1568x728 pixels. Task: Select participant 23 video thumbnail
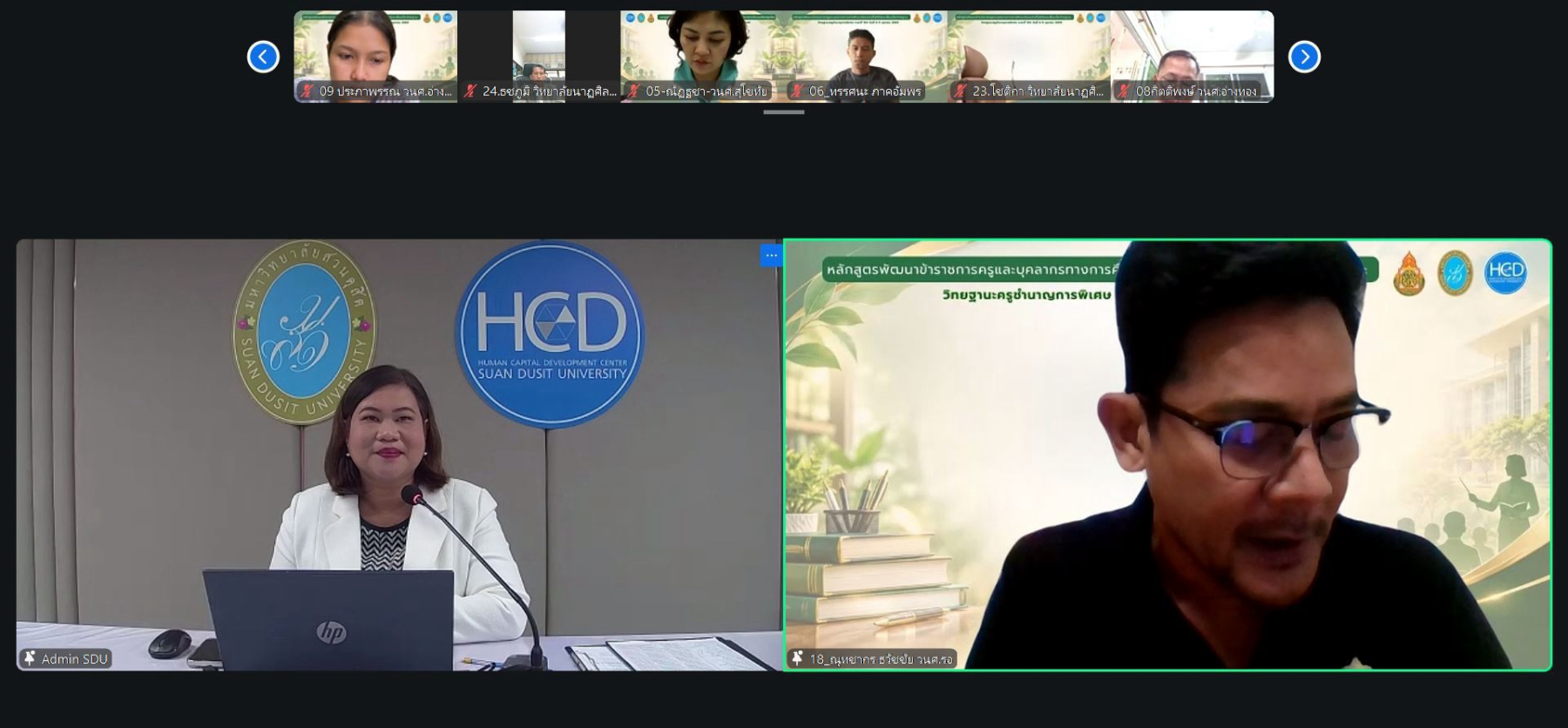coord(1029,57)
